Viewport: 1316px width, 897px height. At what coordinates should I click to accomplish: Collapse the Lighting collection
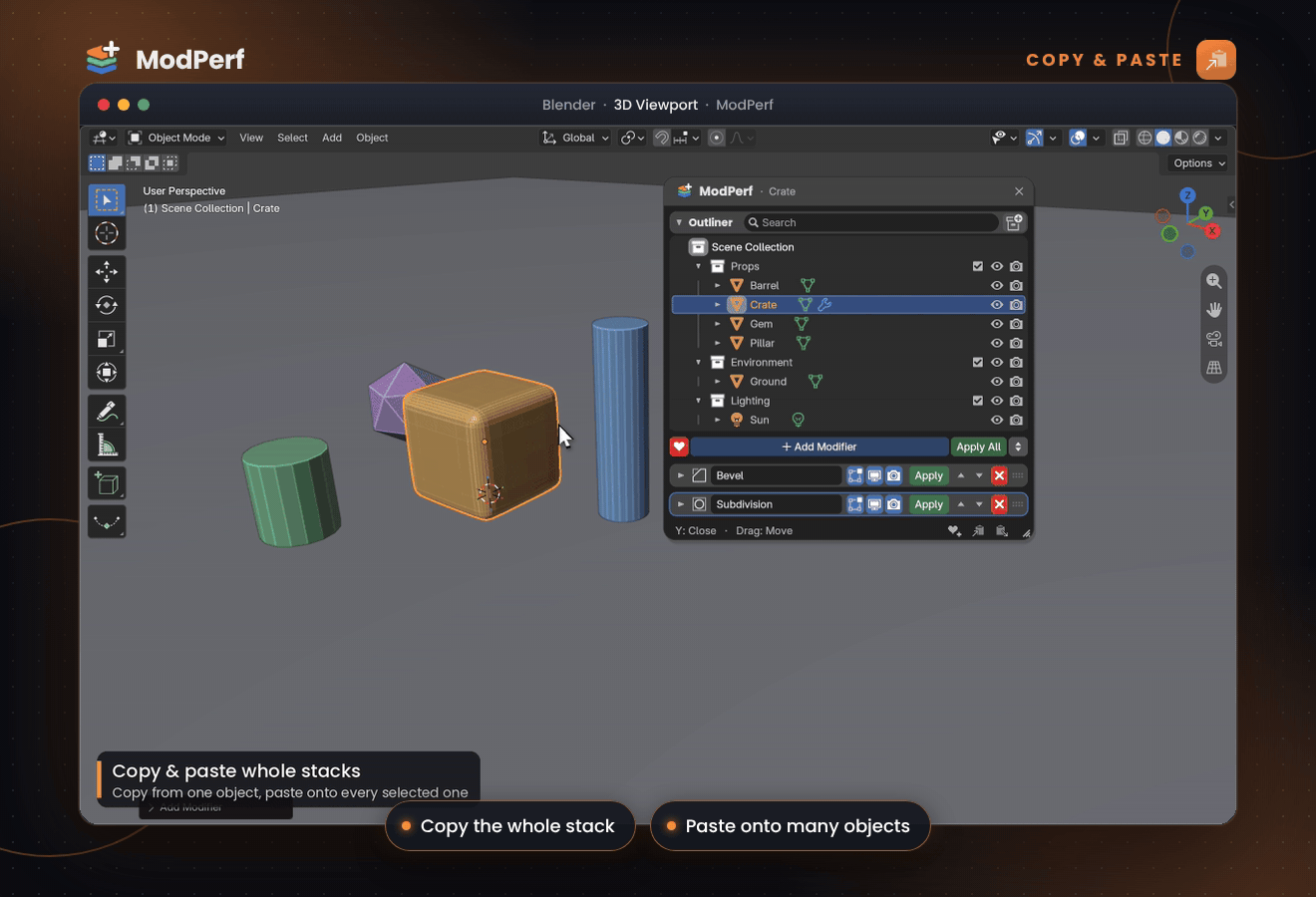698,401
